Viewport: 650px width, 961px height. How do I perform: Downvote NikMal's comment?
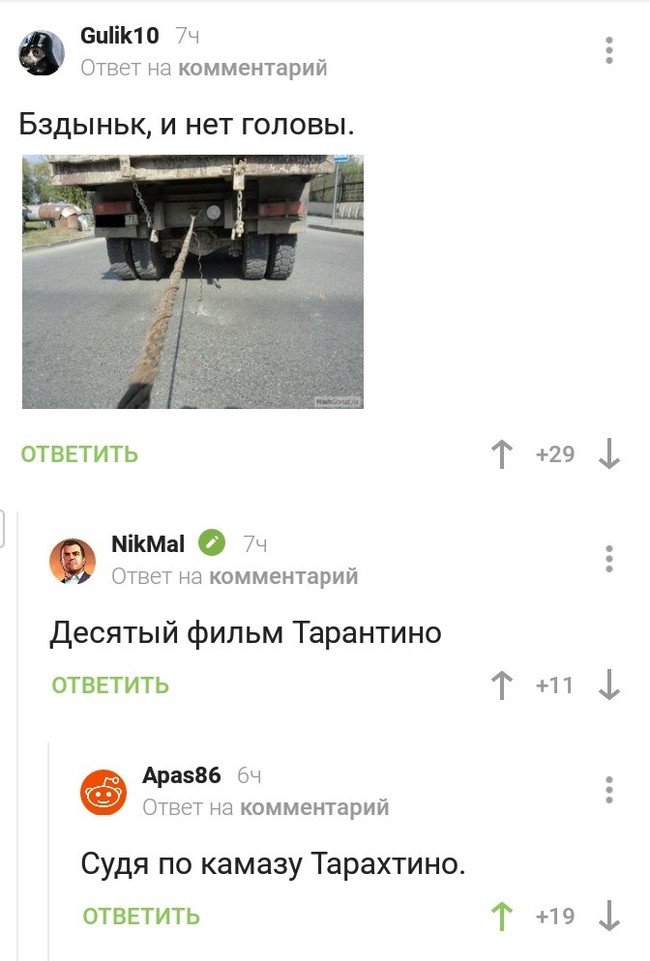tap(609, 685)
